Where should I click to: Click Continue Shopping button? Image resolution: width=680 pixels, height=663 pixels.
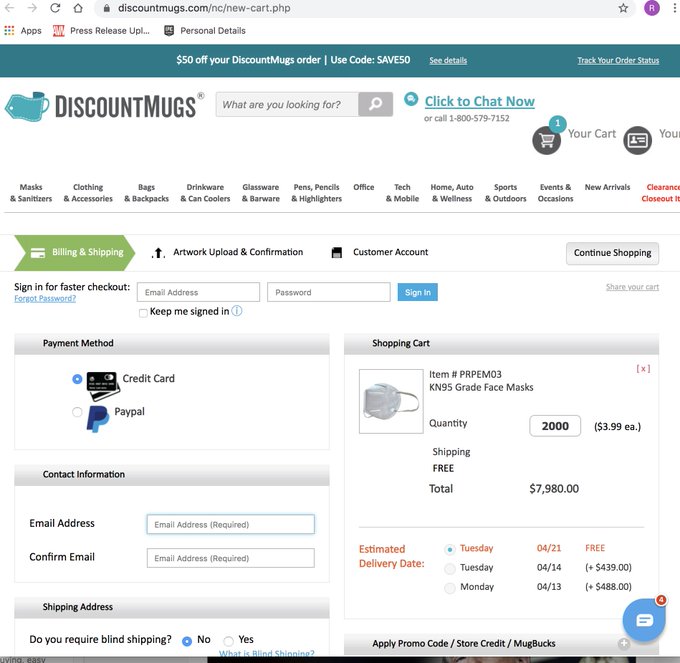pos(612,253)
